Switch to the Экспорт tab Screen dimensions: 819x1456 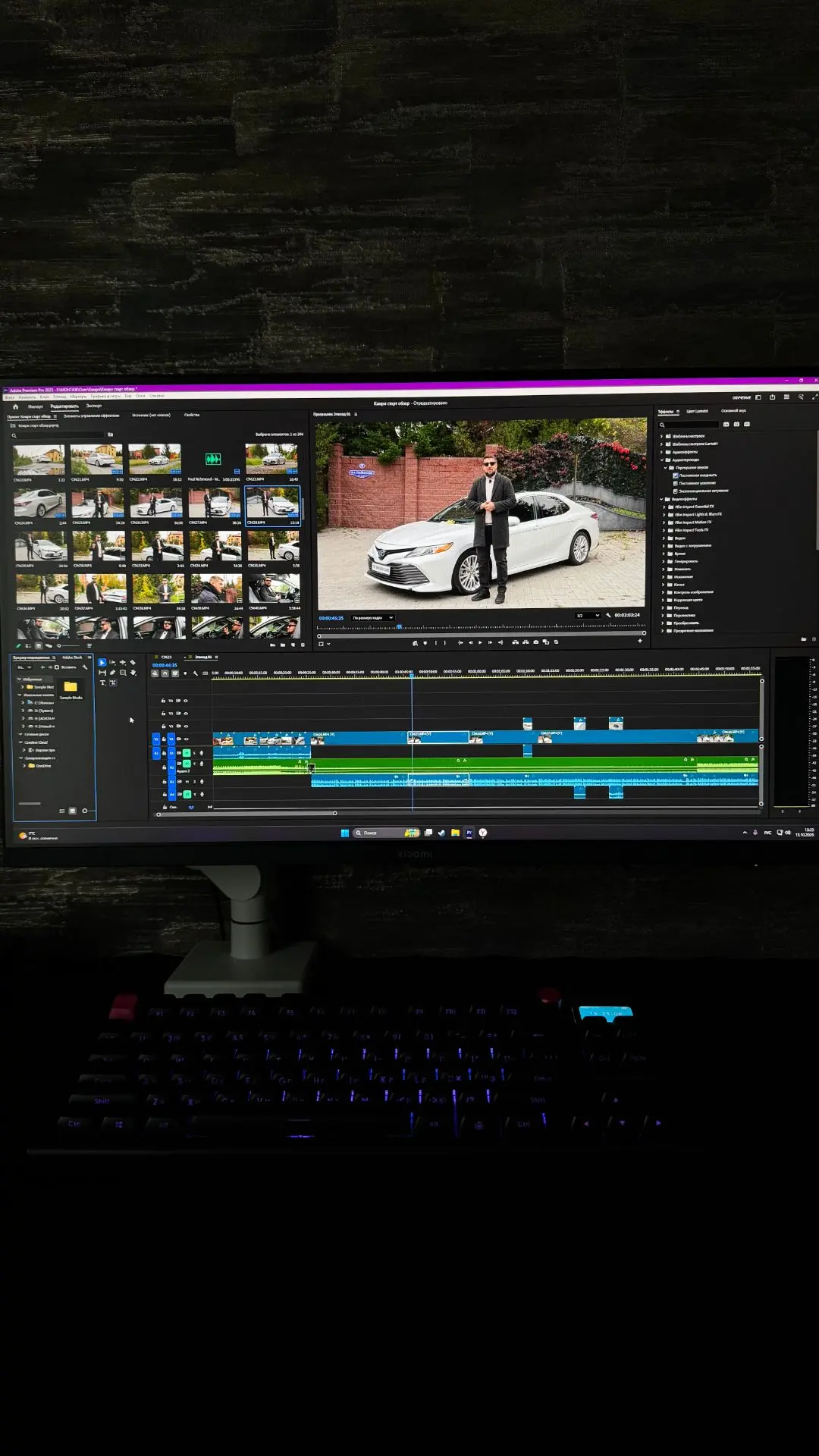coord(94,406)
